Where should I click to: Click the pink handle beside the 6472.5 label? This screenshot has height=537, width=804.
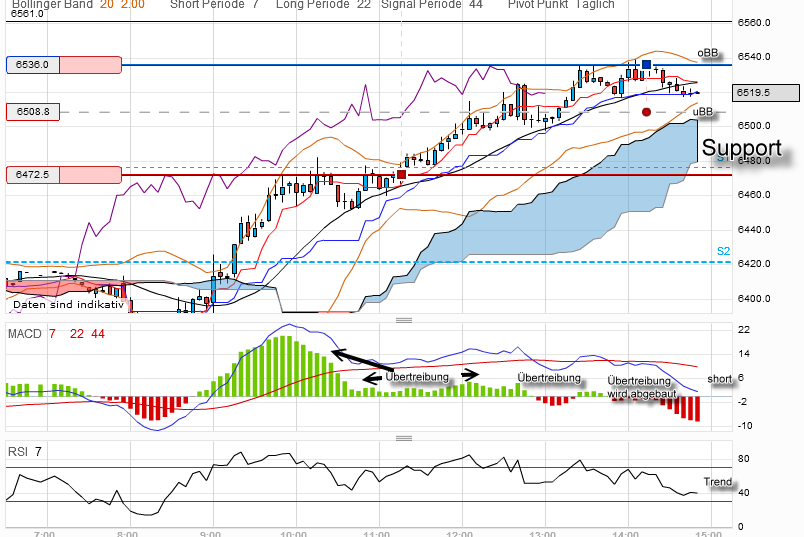coord(91,175)
